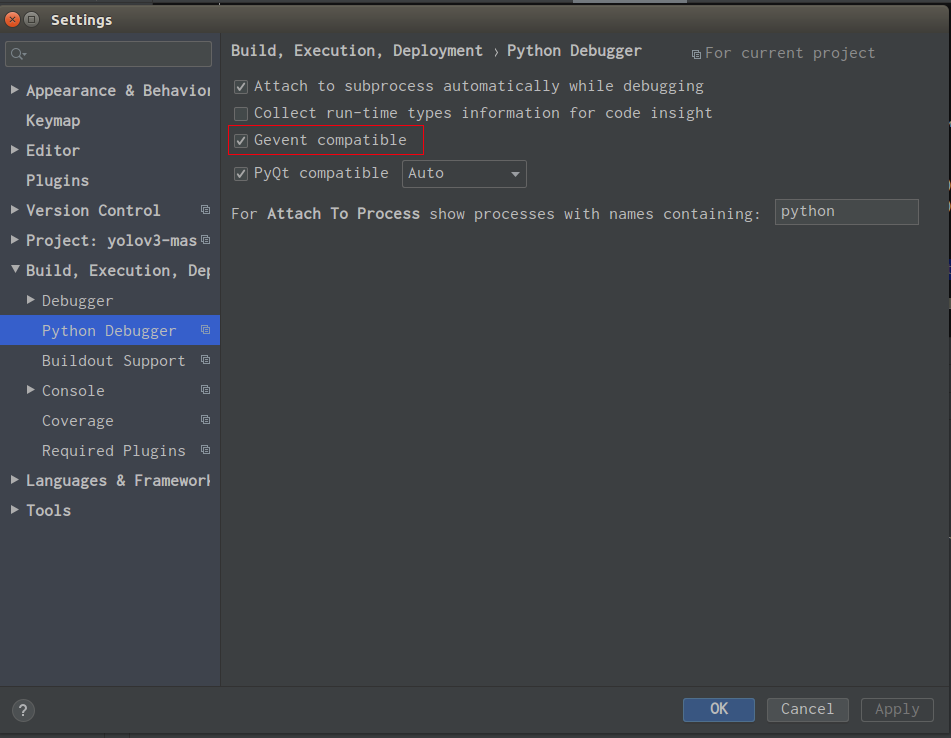Toggle the PyQt compatible checkbox
This screenshot has height=738, width=951.
click(241, 174)
